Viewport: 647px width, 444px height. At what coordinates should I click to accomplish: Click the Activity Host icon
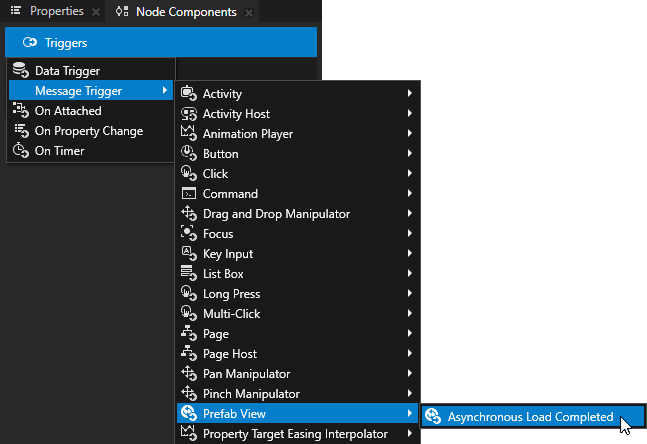[x=189, y=113]
